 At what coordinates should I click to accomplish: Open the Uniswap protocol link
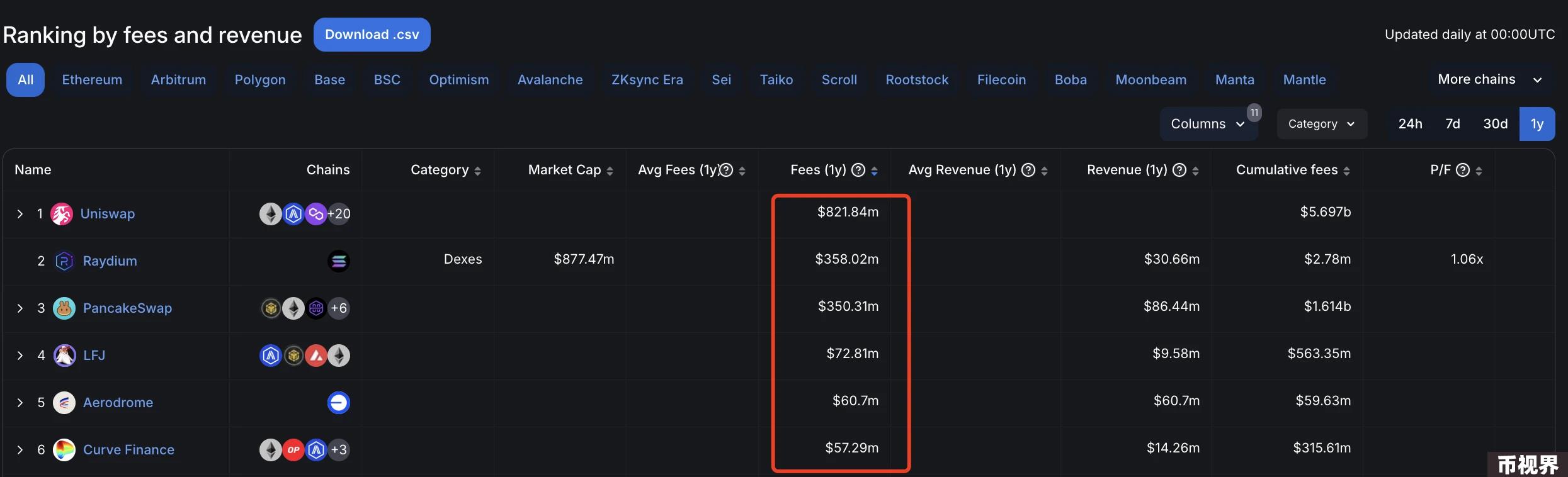(x=108, y=214)
